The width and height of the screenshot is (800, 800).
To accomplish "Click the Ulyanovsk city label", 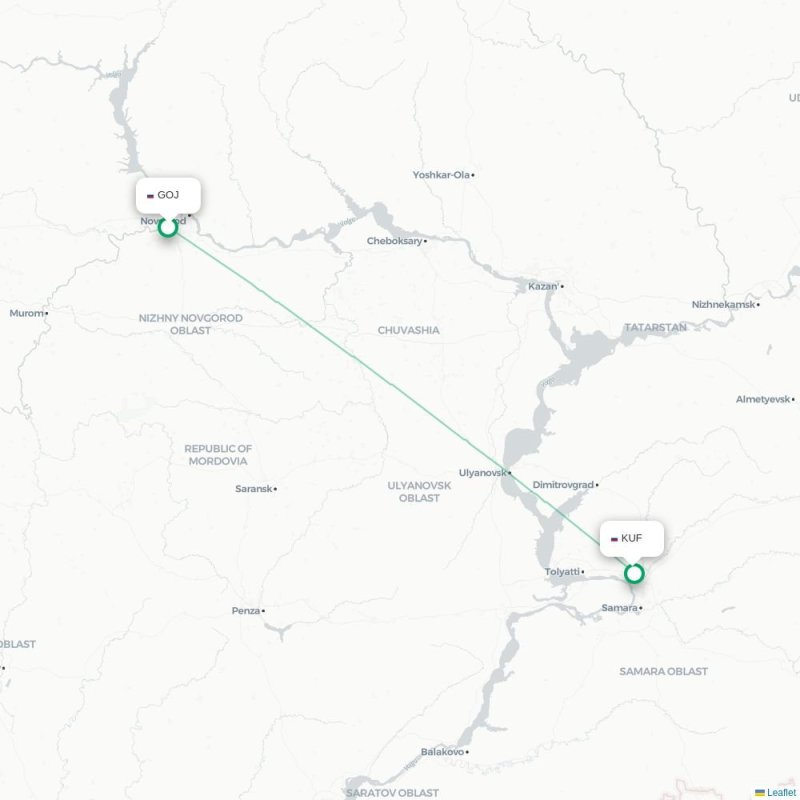I will 482,473.
